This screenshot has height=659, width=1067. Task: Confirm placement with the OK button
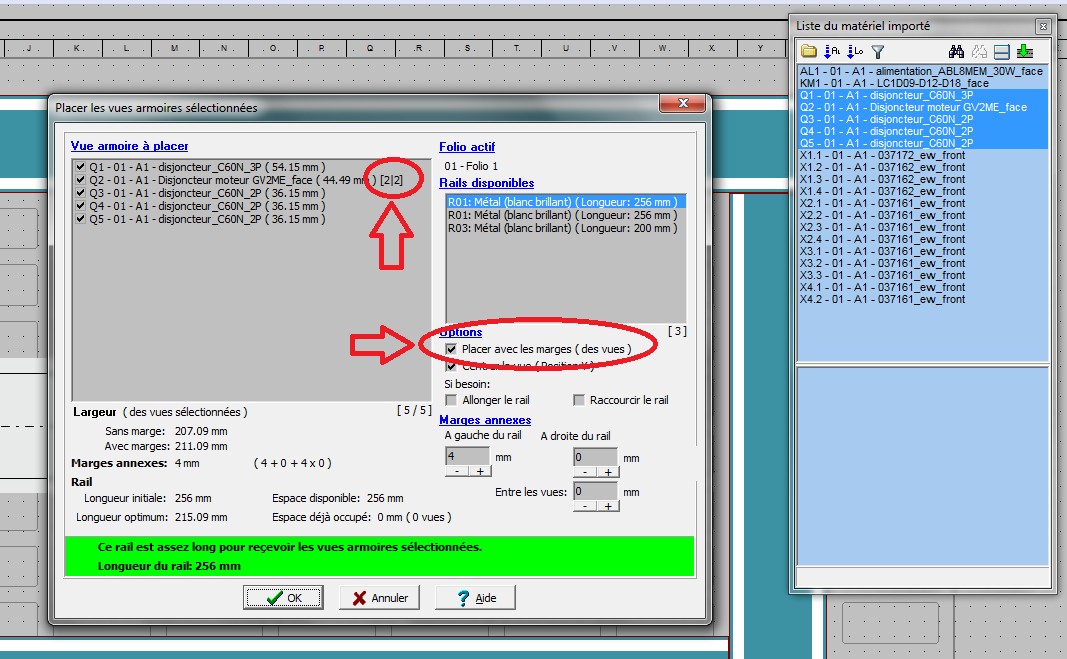[283, 598]
